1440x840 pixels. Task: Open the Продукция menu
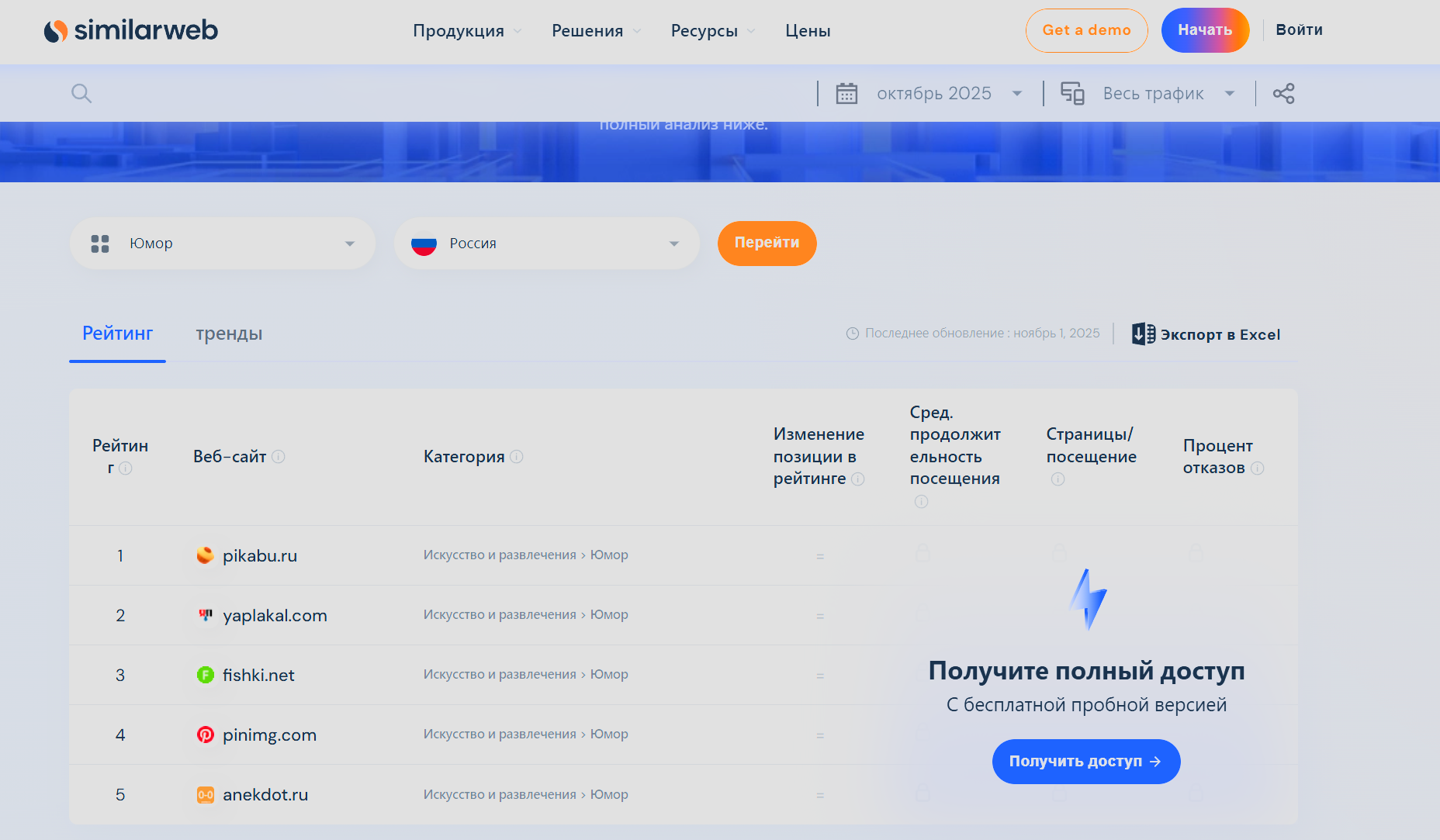coord(466,31)
